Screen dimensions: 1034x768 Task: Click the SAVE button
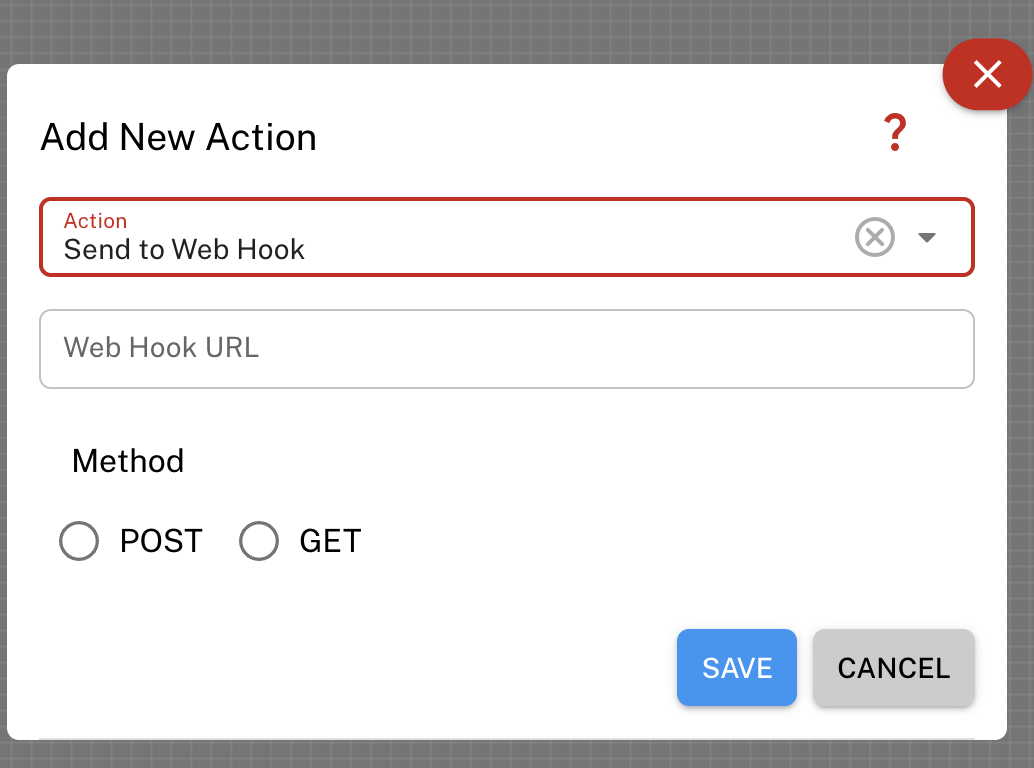[x=737, y=667]
